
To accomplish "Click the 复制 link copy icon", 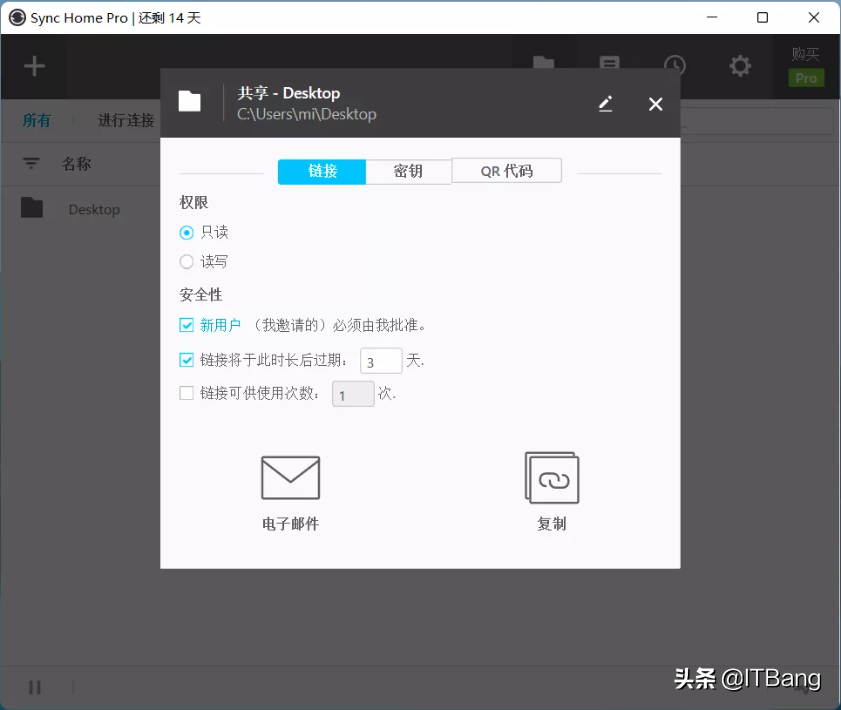I will (x=552, y=478).
